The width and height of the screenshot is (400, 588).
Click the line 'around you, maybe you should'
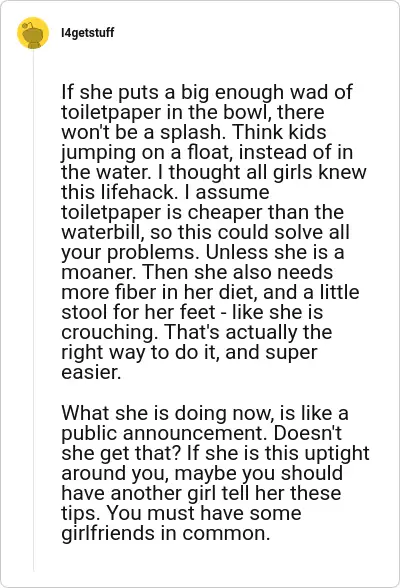202,473
